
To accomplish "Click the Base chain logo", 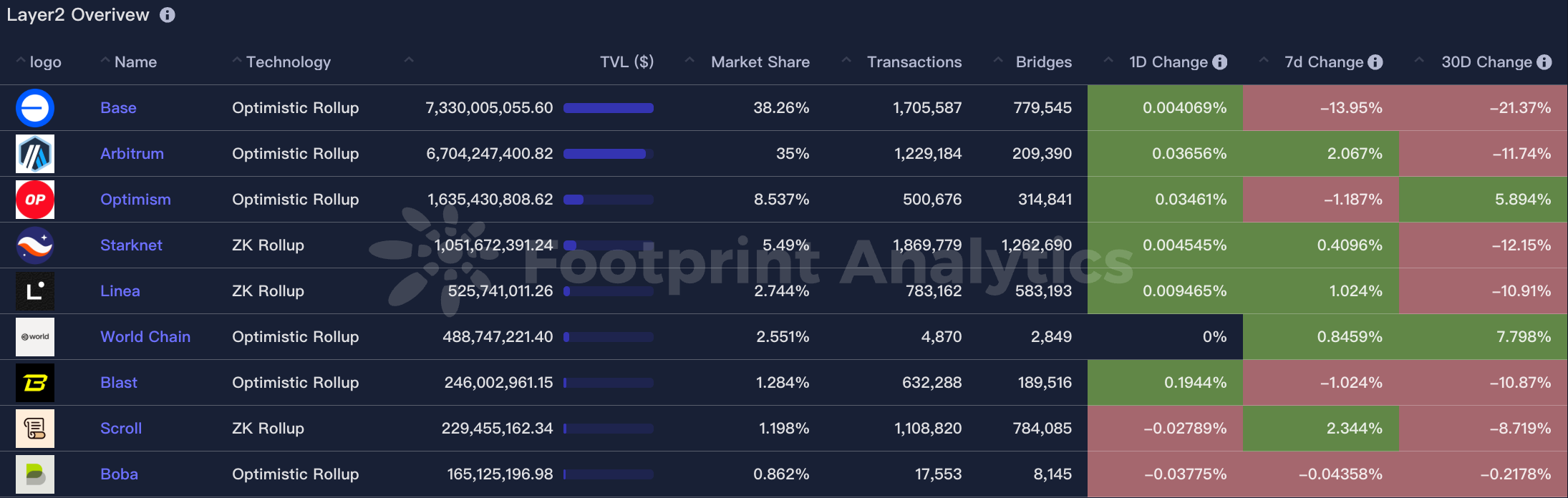I will 34,108.
